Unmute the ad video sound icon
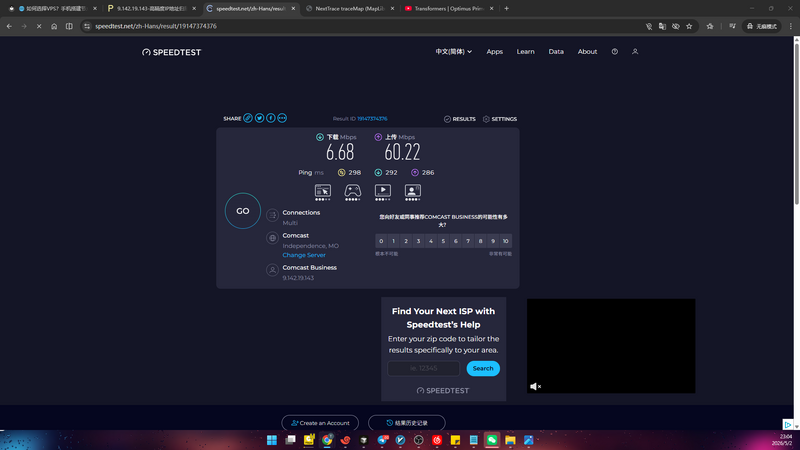This screenshot has height=450, width=800. (535, 387)
